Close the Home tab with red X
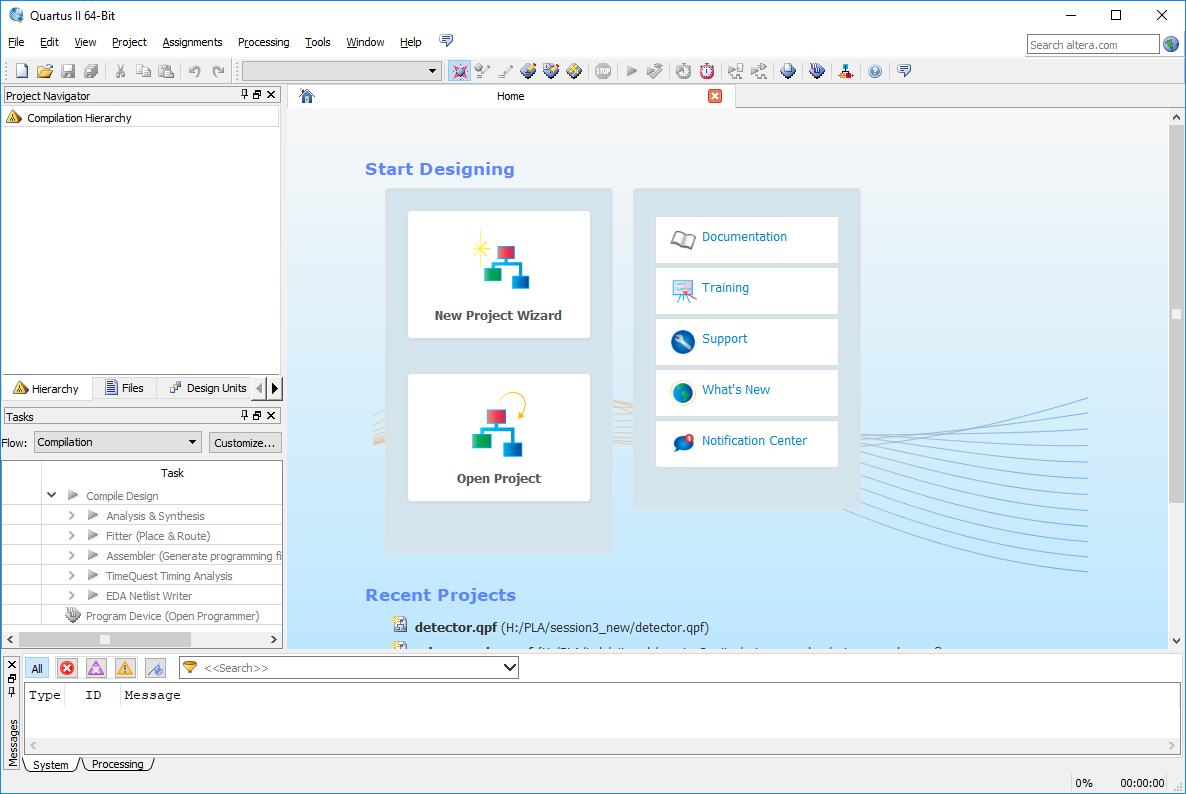This screenshot has height=794, width=1186. tap(715, 96)
